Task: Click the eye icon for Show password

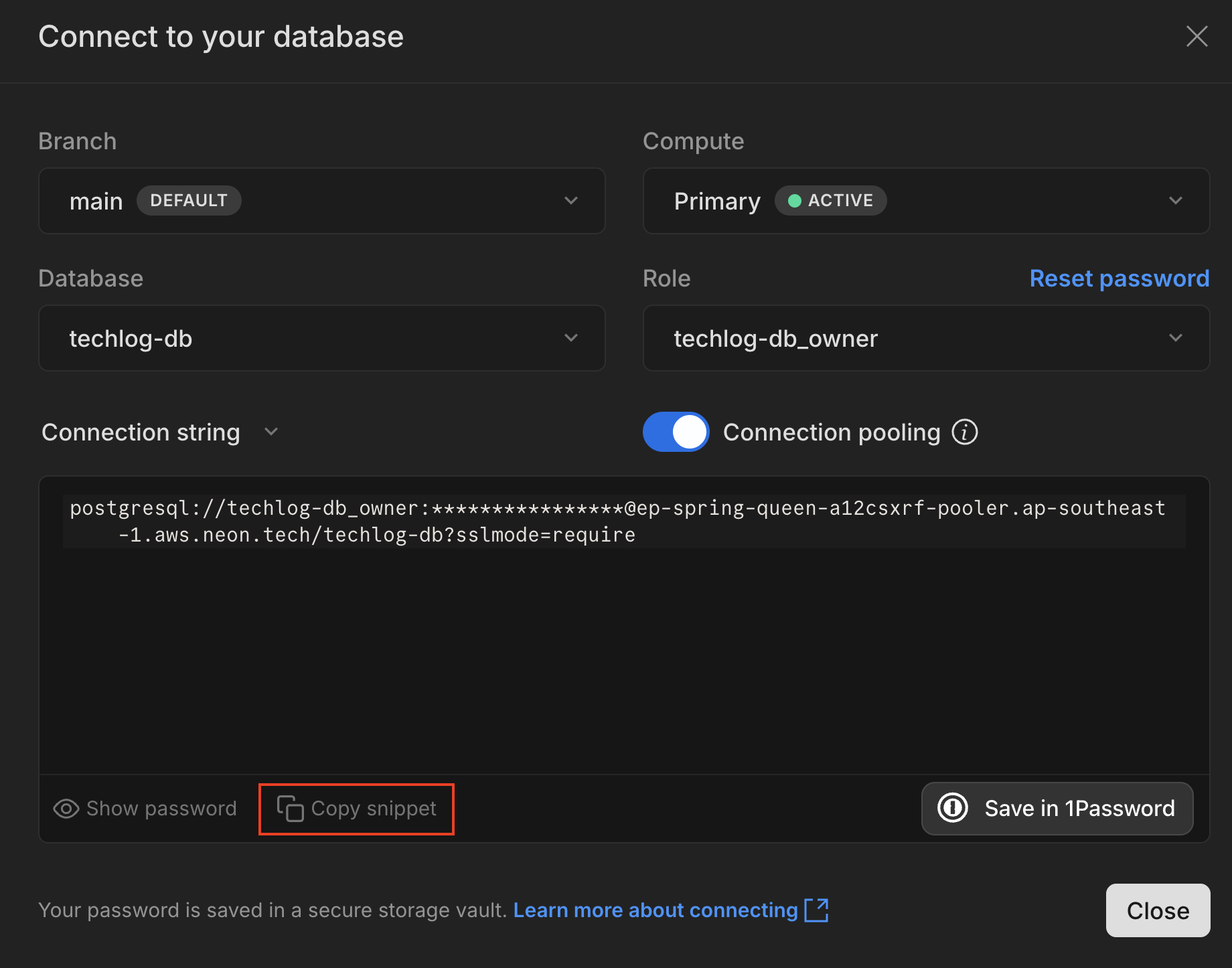Action: (66, 809)
